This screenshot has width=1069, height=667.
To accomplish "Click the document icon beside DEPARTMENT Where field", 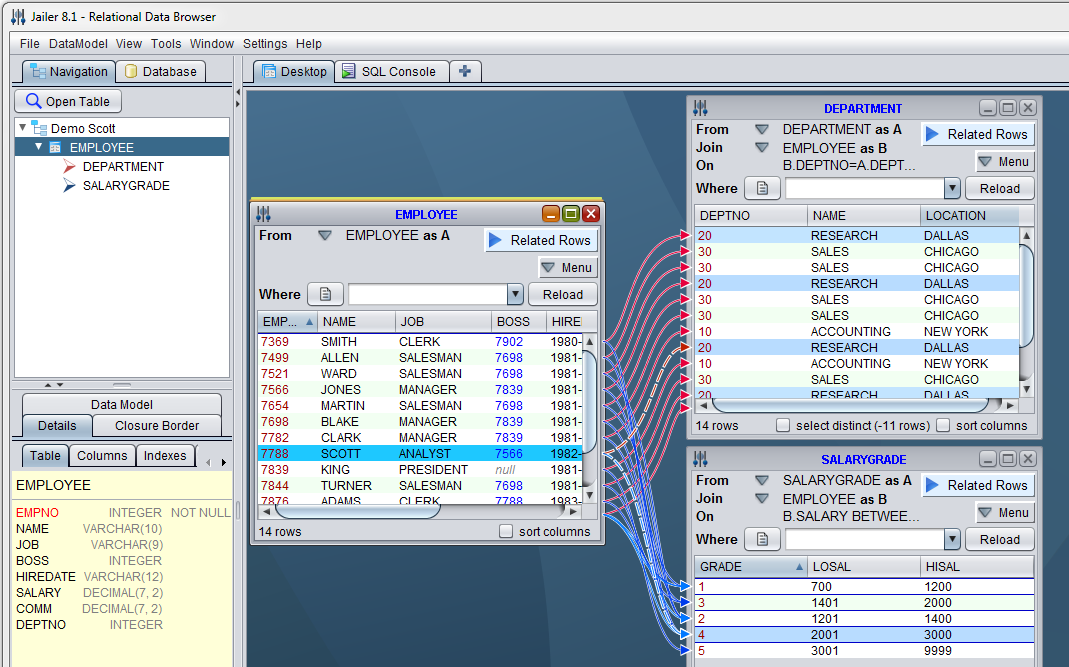I will pos(762,188).
